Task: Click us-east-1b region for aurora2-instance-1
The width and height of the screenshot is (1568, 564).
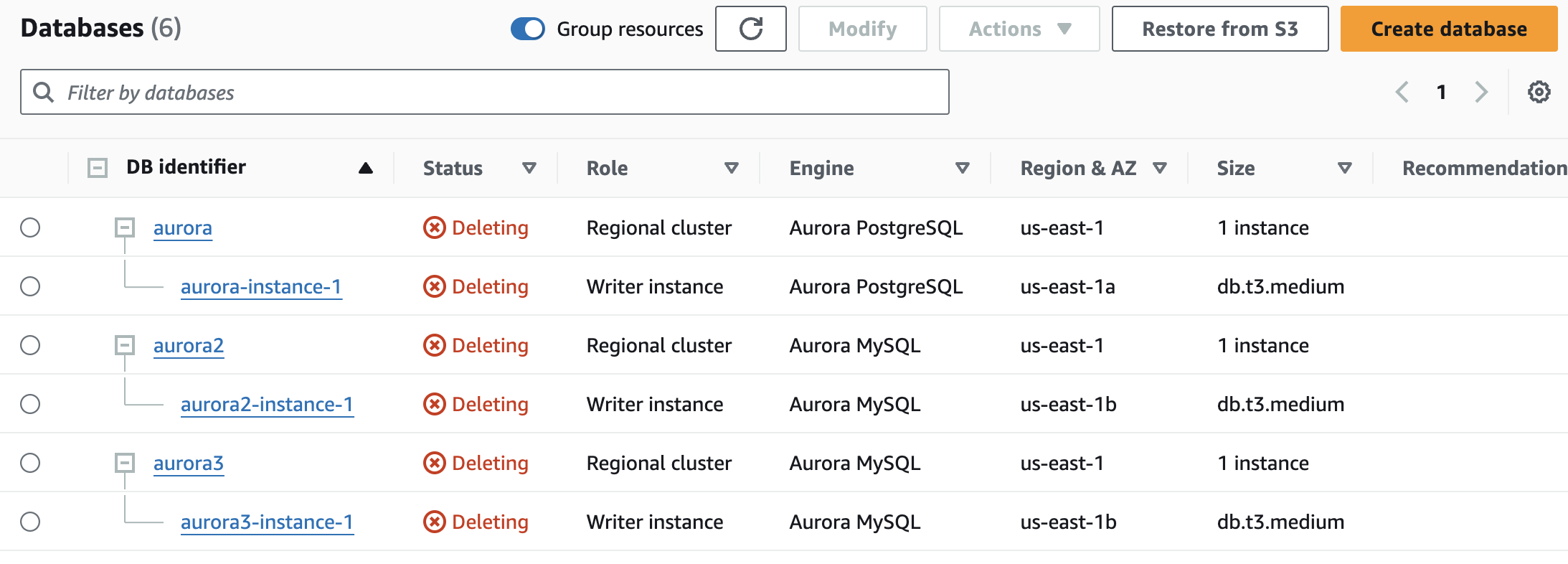Action: [1068, 405]
